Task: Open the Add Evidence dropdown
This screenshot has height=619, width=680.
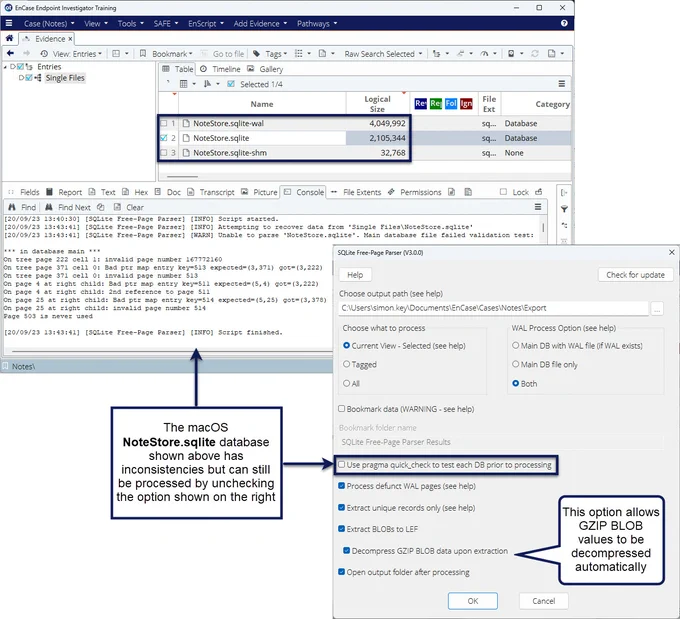Action: click(x=260, y=23)
